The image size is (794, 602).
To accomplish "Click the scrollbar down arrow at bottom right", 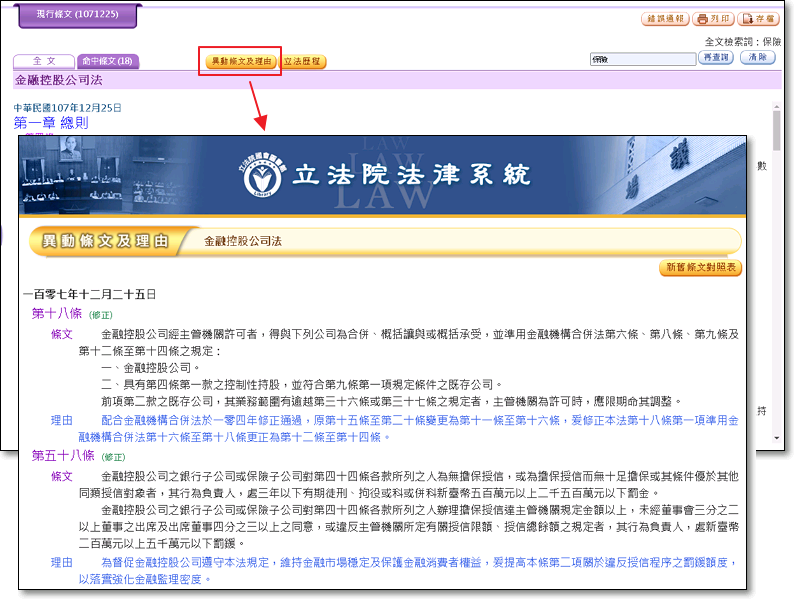I will [777, 438].
